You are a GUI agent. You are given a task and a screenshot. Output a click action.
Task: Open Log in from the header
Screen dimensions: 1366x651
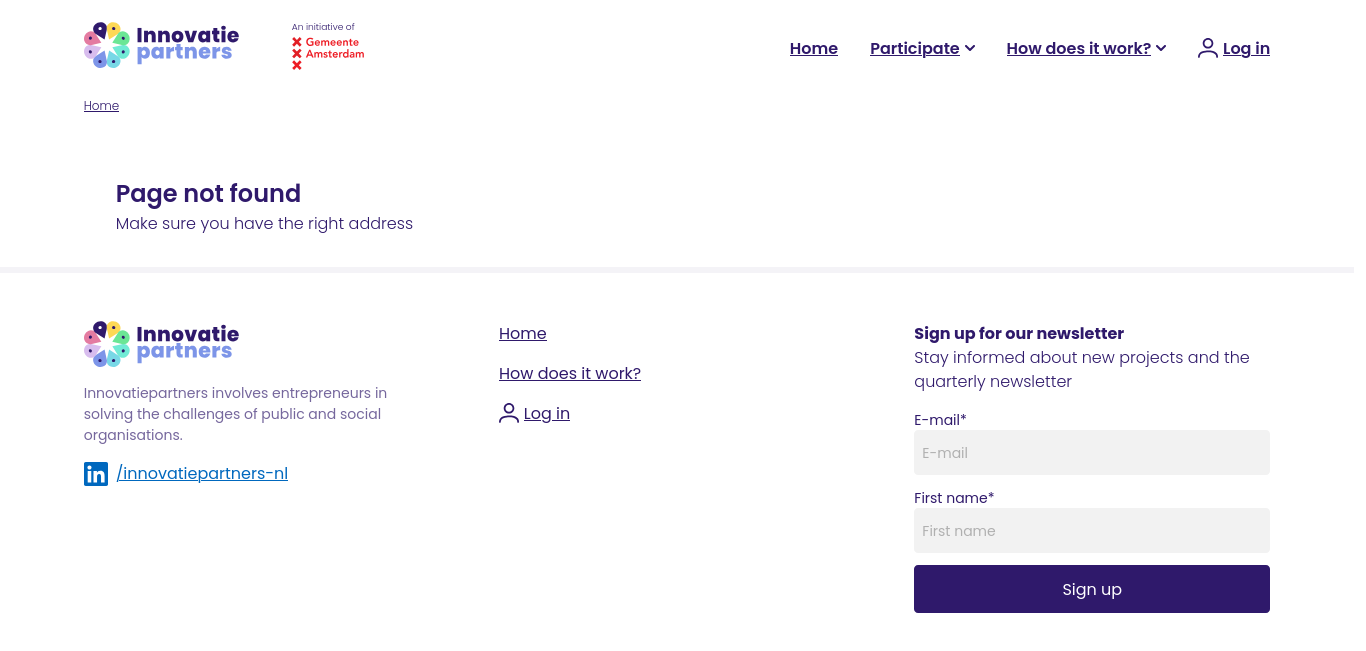tap(1246, 48)
